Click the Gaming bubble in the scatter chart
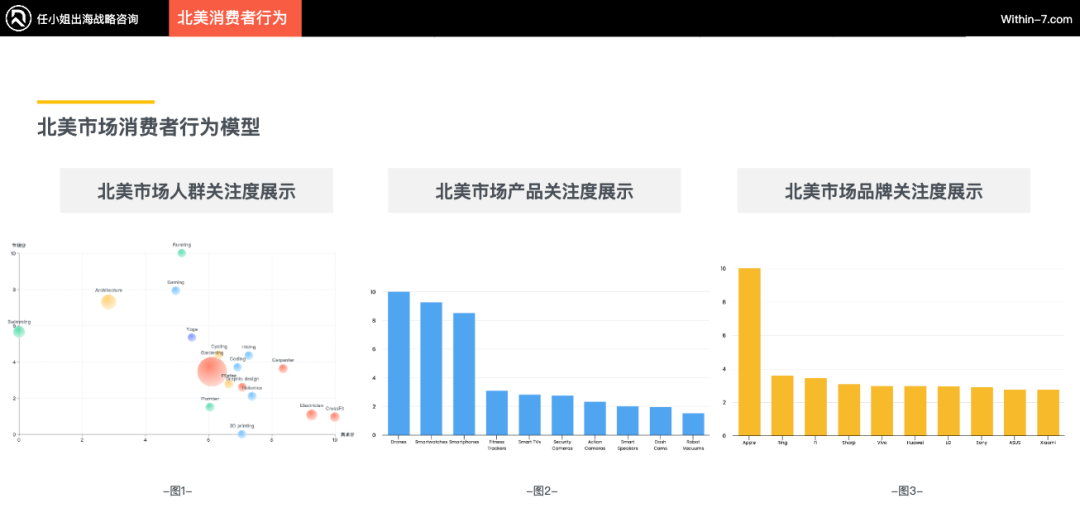 [176, 290]
